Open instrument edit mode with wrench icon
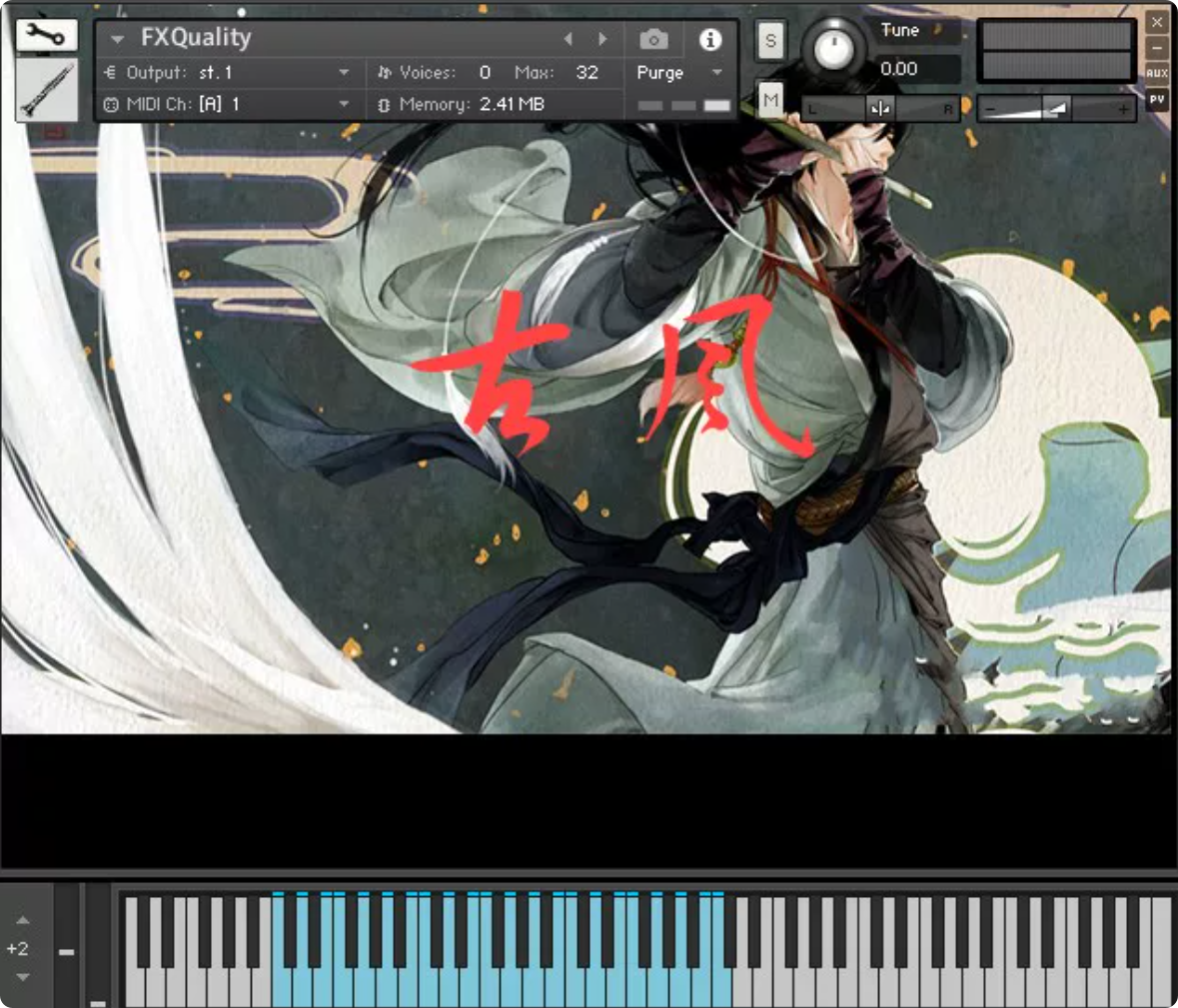Viewport: 1178px width, 1008px height. point(46,35)
